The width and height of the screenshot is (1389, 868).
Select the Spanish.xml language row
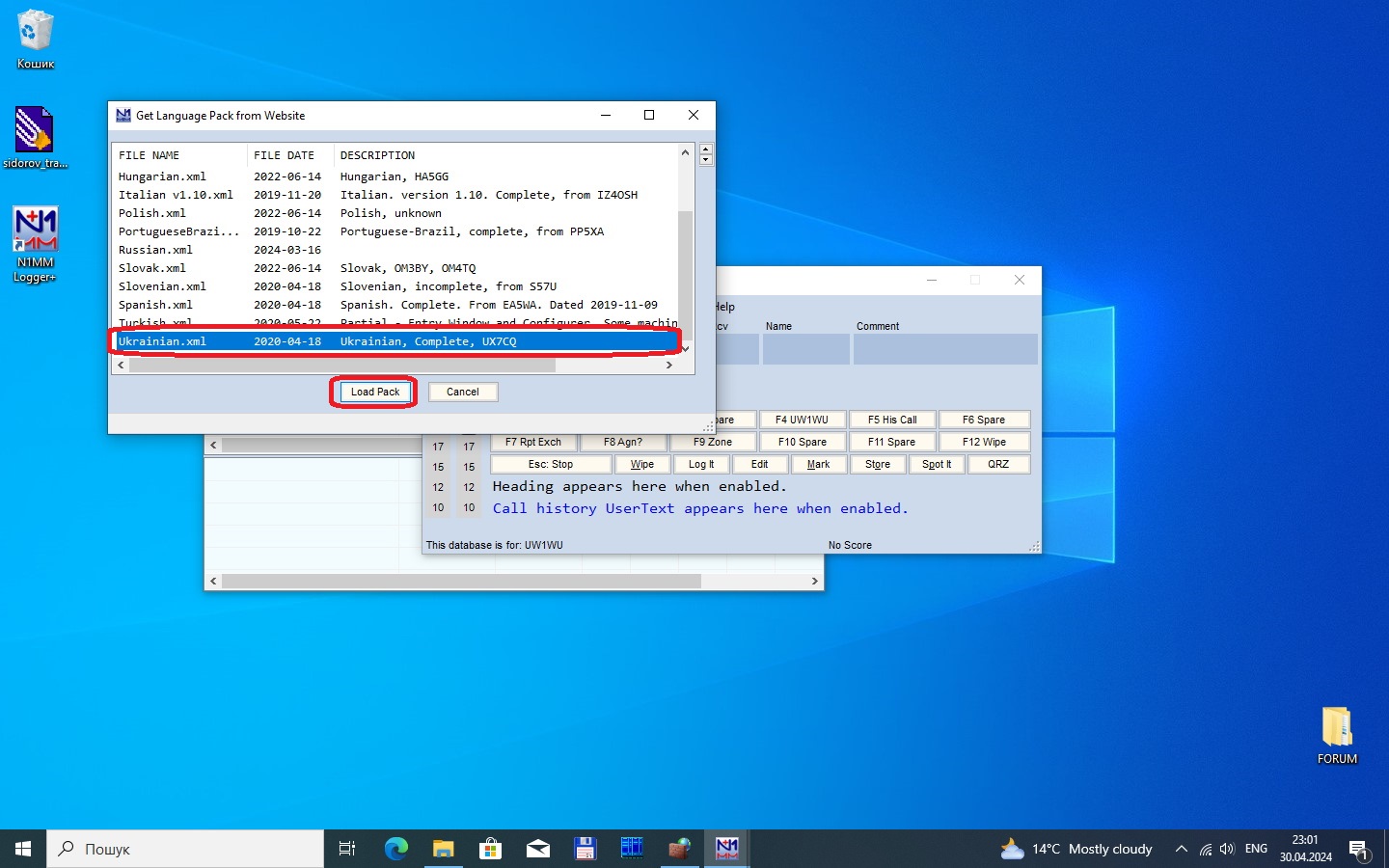[x=395, y=305]
